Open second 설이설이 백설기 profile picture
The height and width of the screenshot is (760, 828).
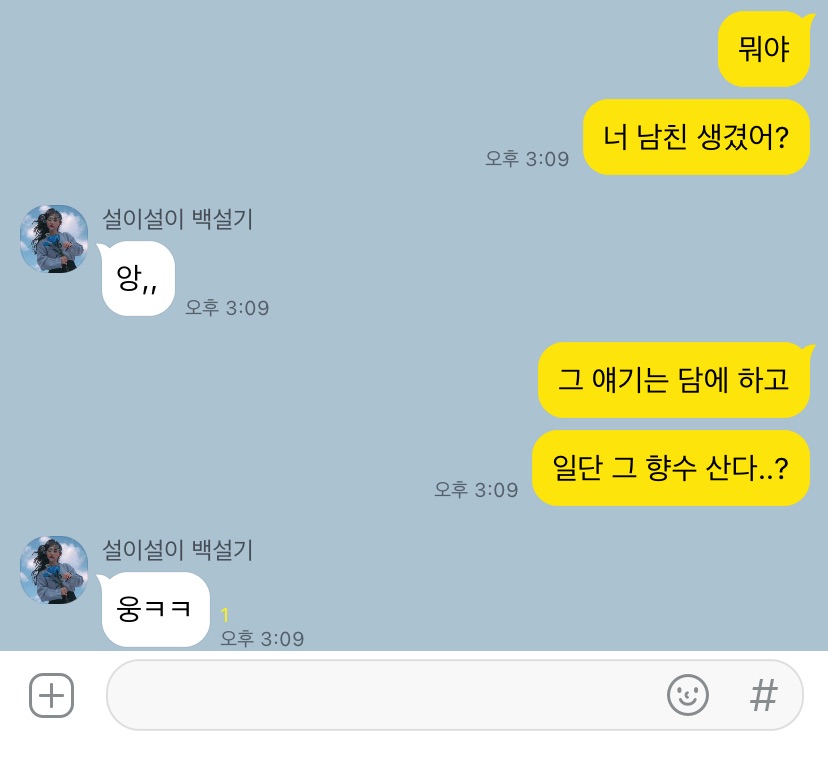point(54,570)
